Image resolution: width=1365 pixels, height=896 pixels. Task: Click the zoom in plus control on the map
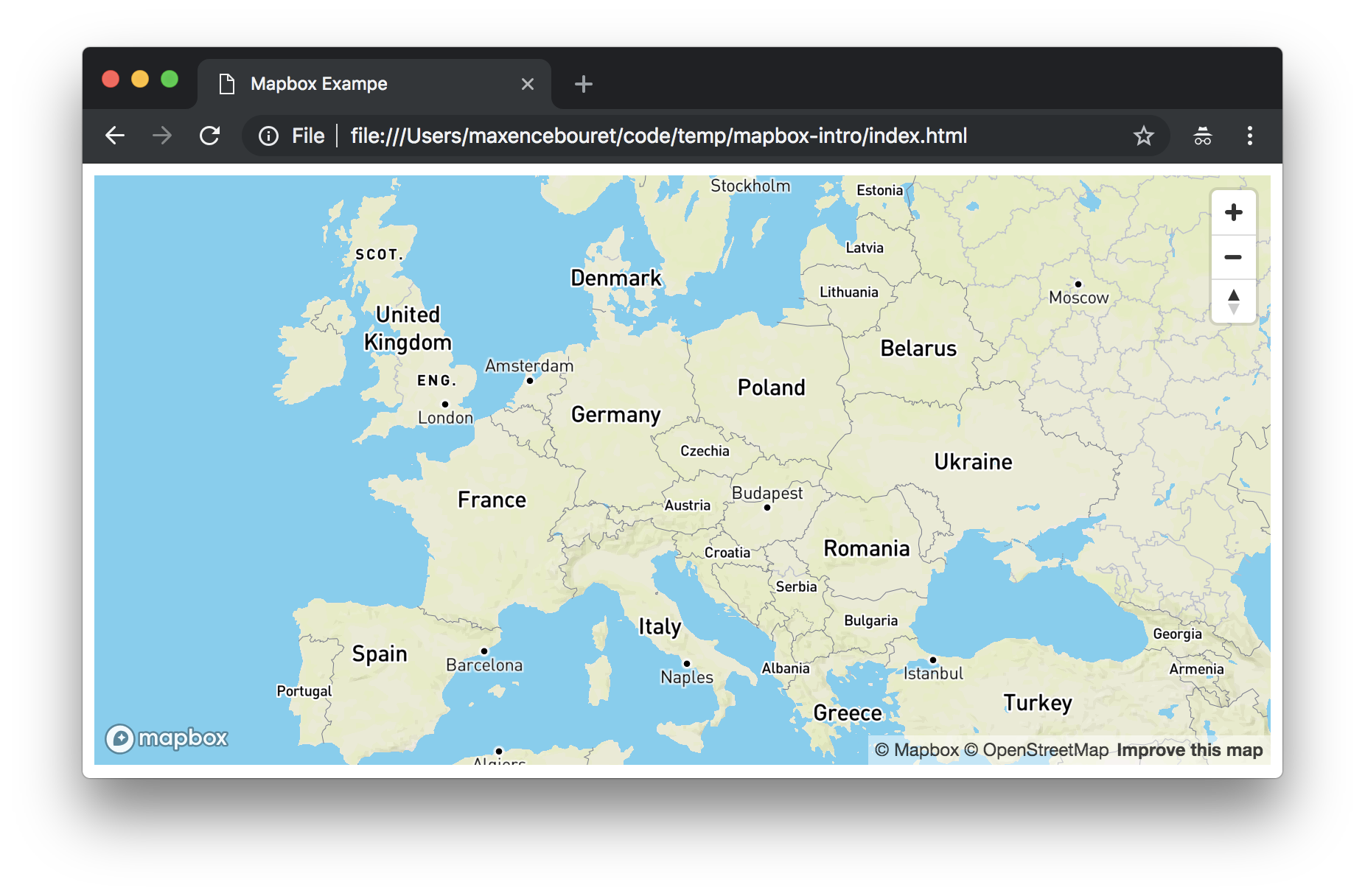tap(1233, 212)
